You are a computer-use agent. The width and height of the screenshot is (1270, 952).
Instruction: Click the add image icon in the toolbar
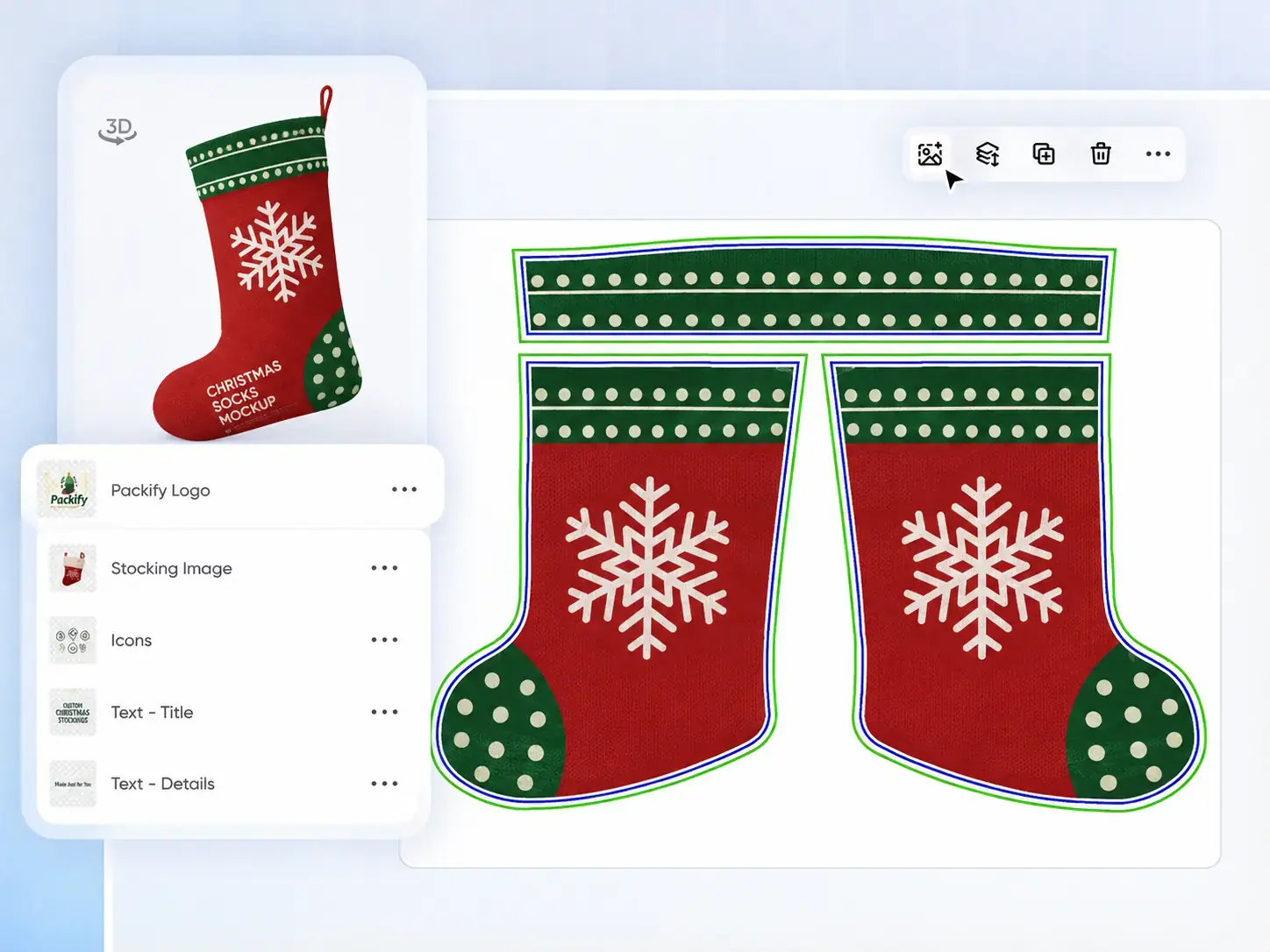(x=930, y=154)
